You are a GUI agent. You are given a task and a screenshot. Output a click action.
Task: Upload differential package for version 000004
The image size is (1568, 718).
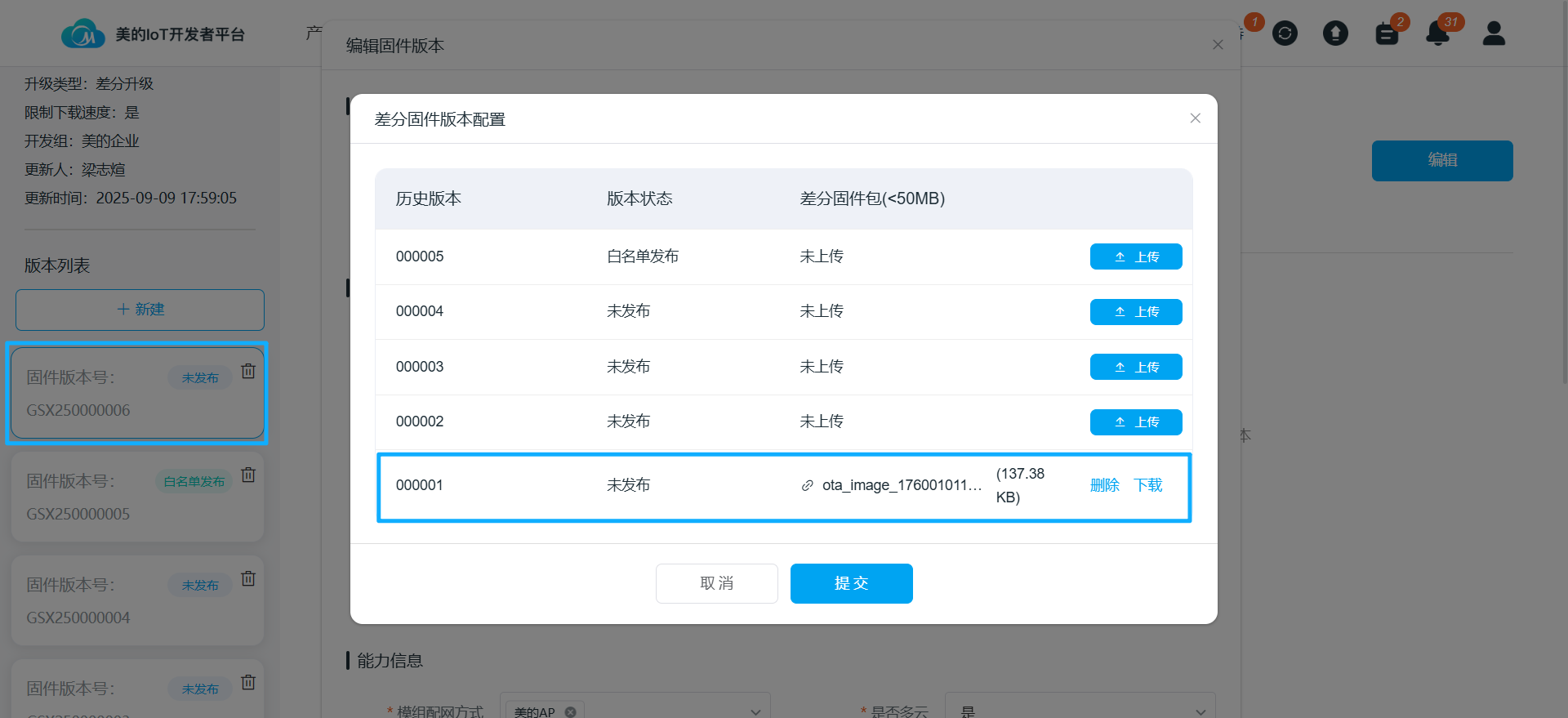click(x=1135, y=312)
